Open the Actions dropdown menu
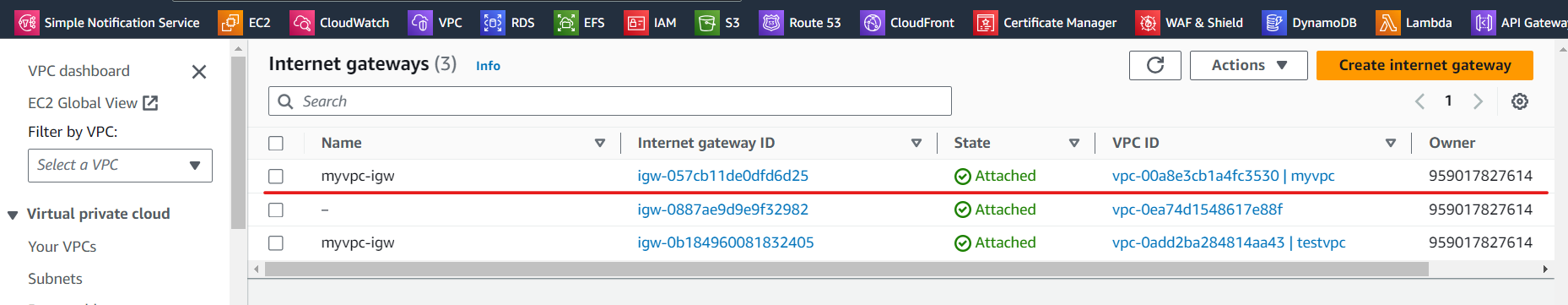 pyautogui.click(x=1249, y=65)
